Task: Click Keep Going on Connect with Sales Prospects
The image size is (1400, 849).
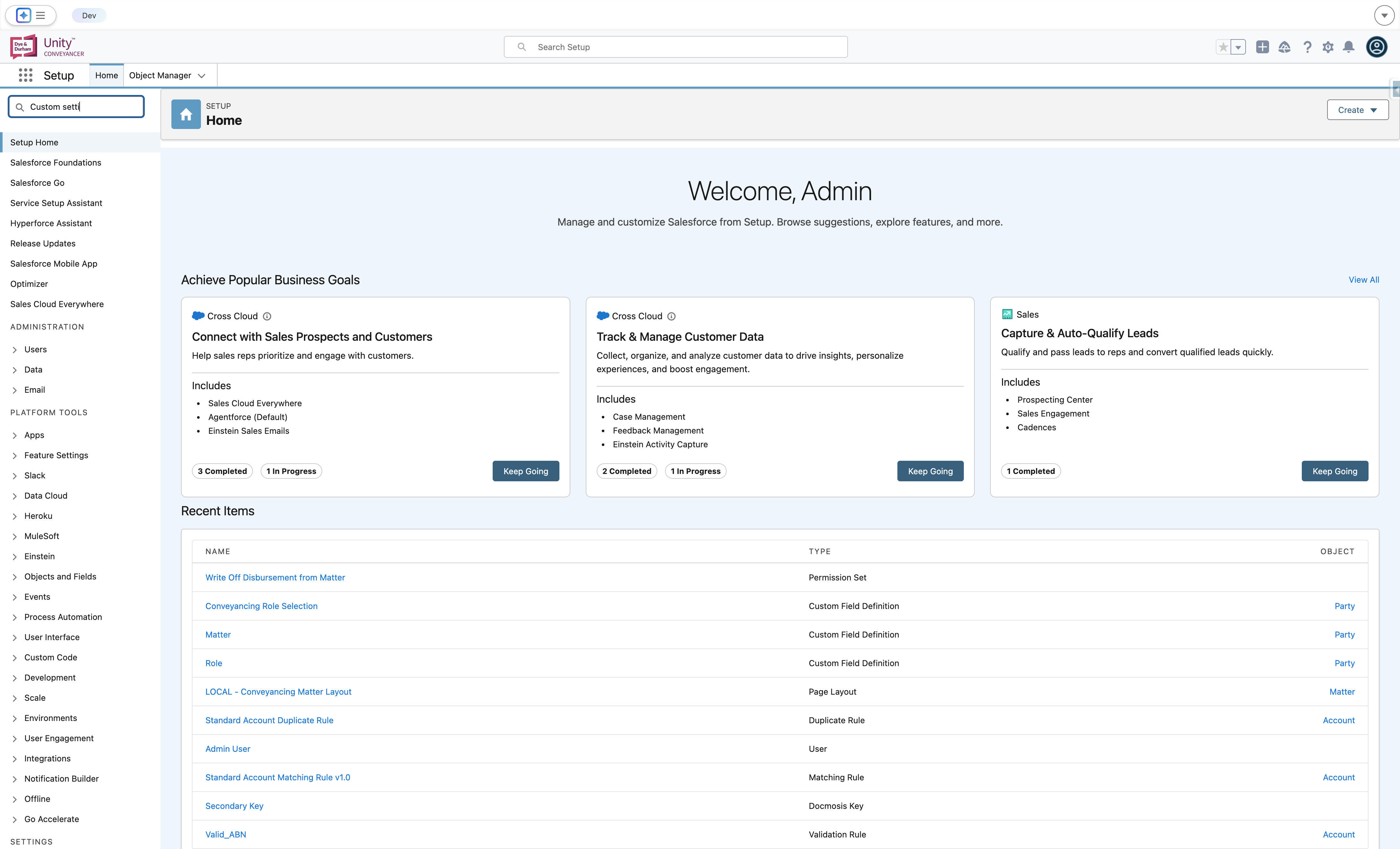Action: tap(526, 471)
